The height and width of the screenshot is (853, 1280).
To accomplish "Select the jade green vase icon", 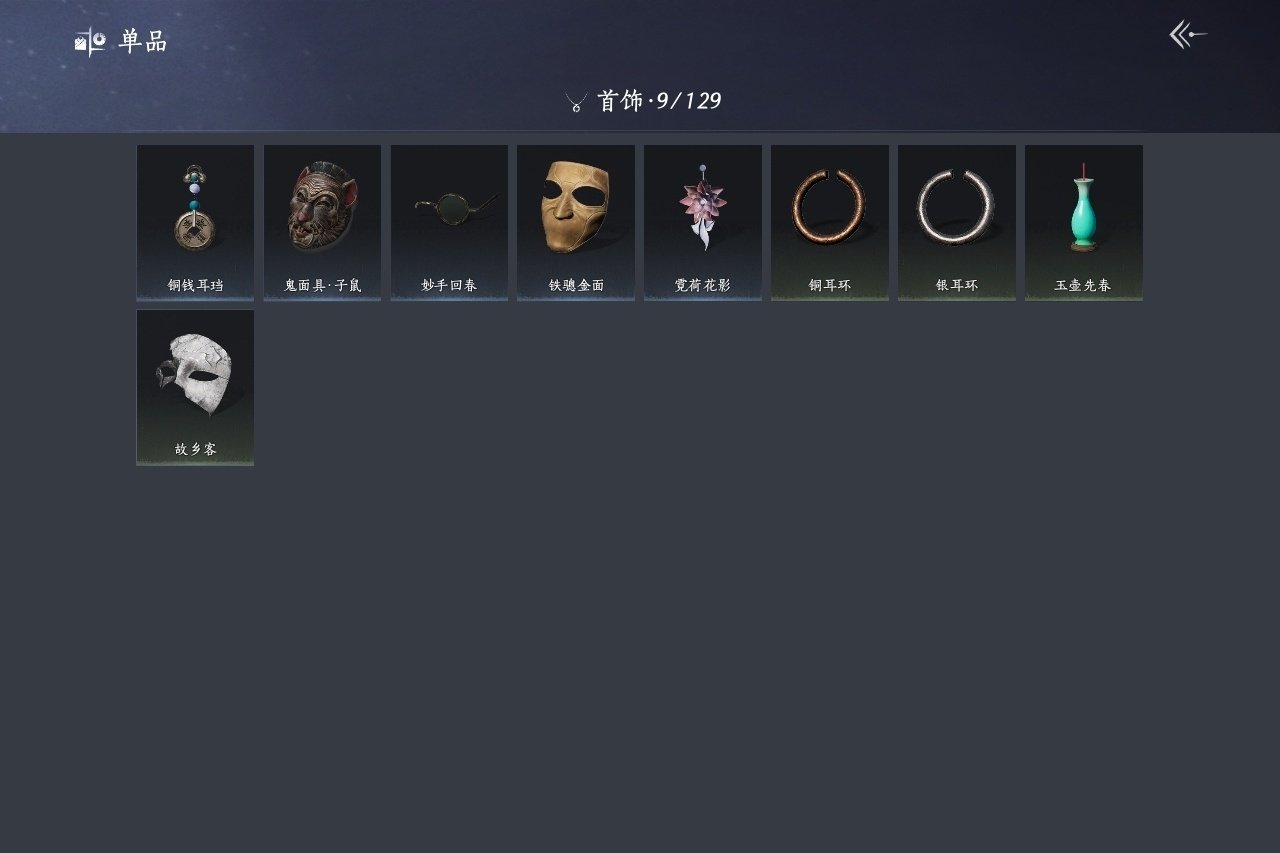I will (x=1083, y=208).
